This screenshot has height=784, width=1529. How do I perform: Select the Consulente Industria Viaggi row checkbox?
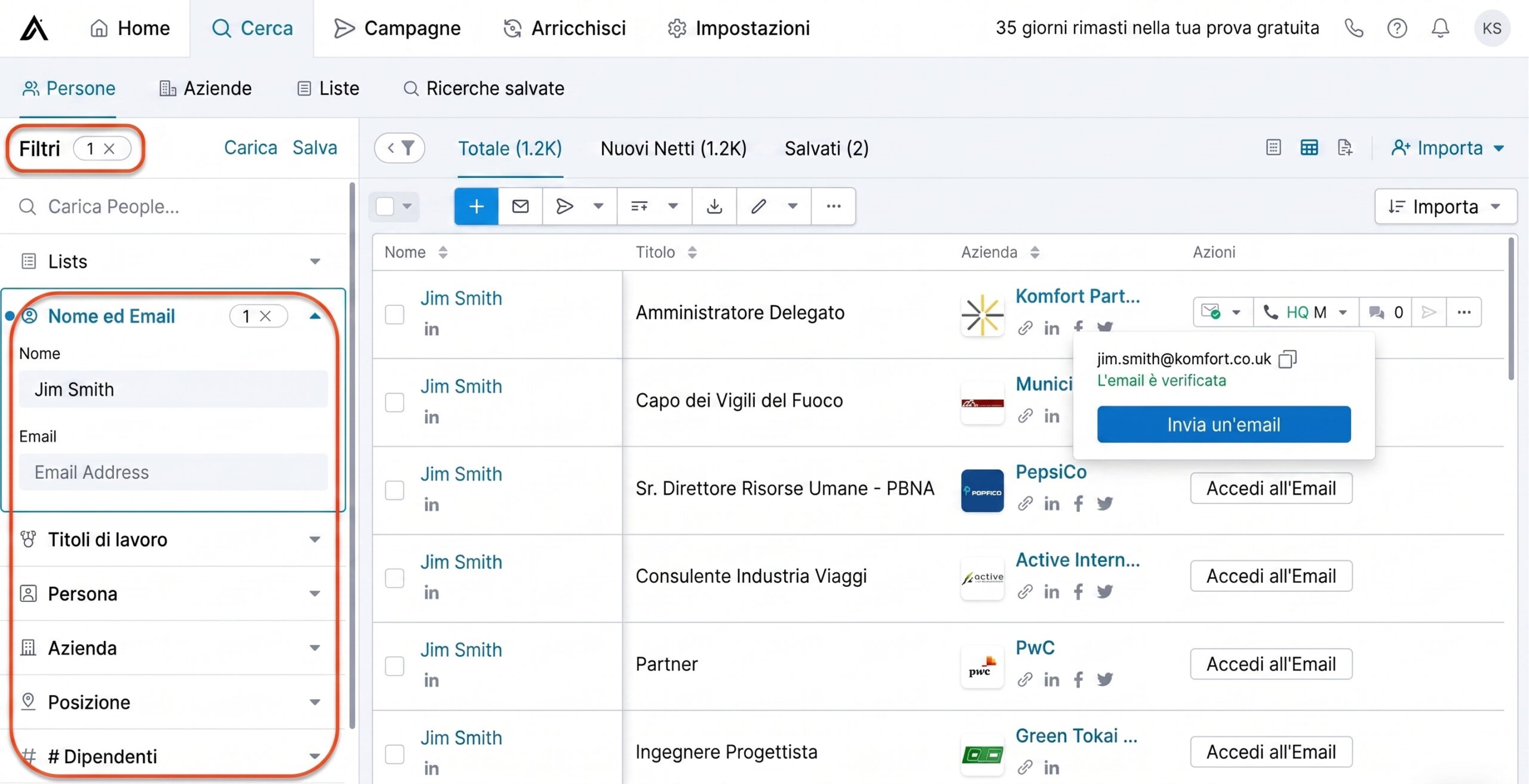394,578
